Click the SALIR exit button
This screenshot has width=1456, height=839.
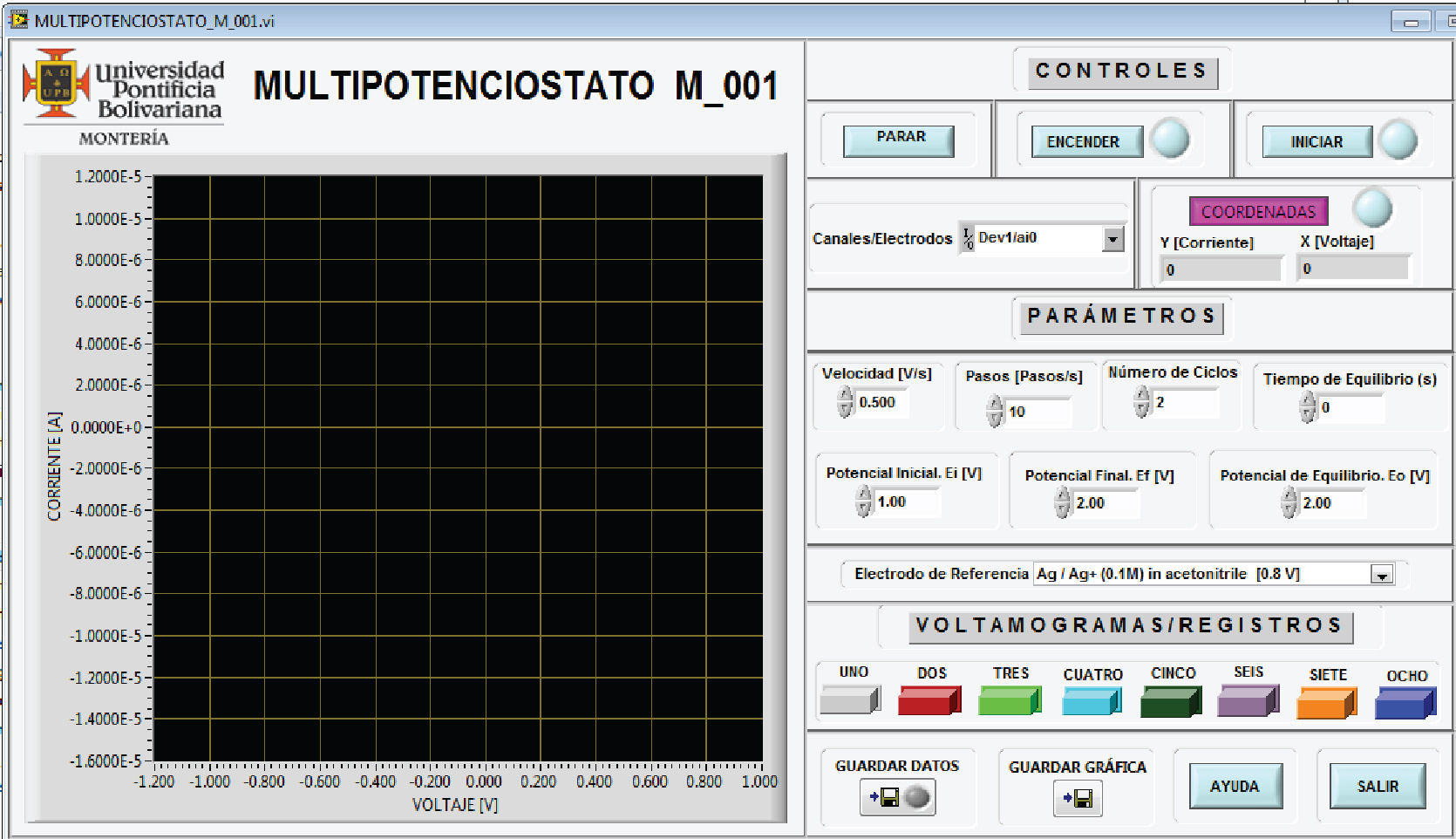(x=1378, y=786)
